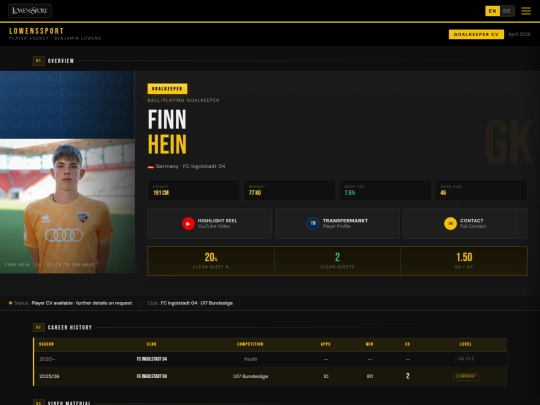The image size is (540, 405).
Task: Open Transfermarkt Player Profile link
Action: pos(338,224)
